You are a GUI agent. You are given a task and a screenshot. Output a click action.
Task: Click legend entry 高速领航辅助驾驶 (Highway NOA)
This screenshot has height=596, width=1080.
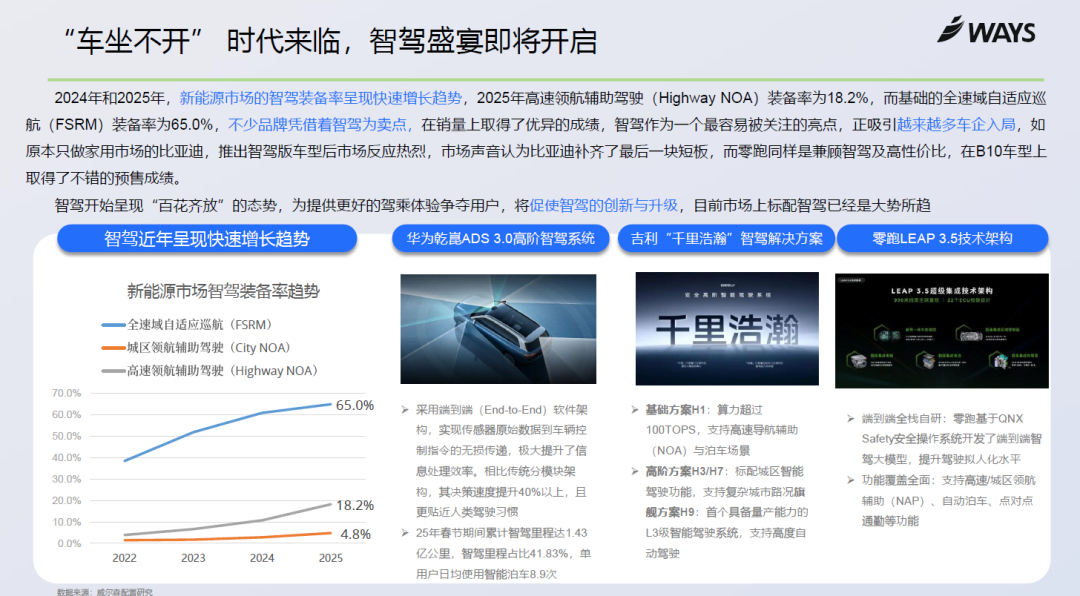[x=210, y=371]
